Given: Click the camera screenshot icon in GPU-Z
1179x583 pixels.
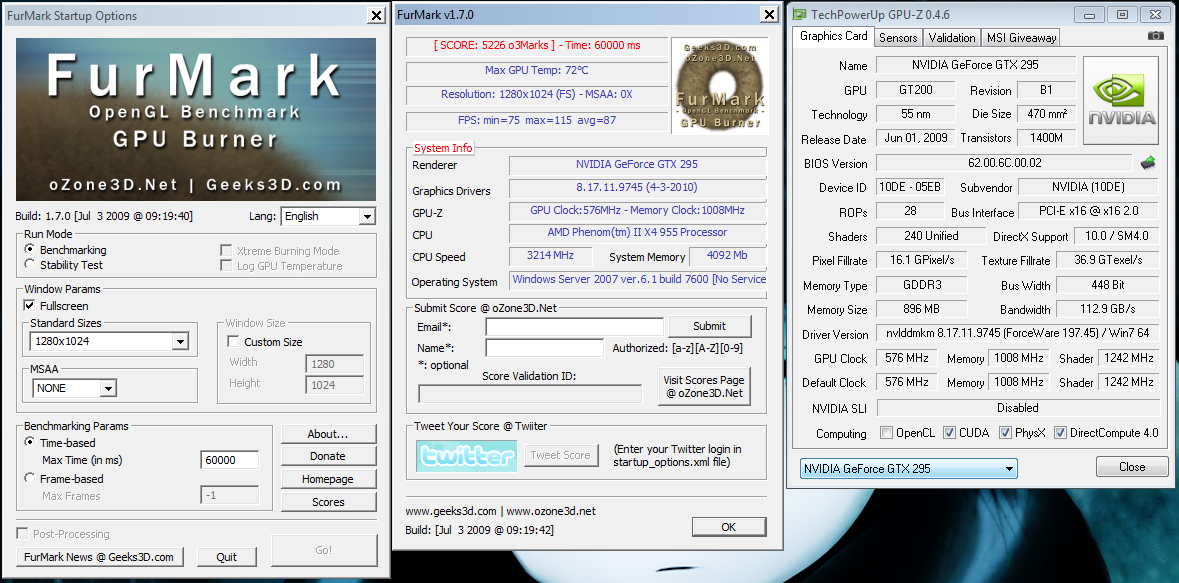Looking at the screenshot, I should click(x=1156, y=36).
